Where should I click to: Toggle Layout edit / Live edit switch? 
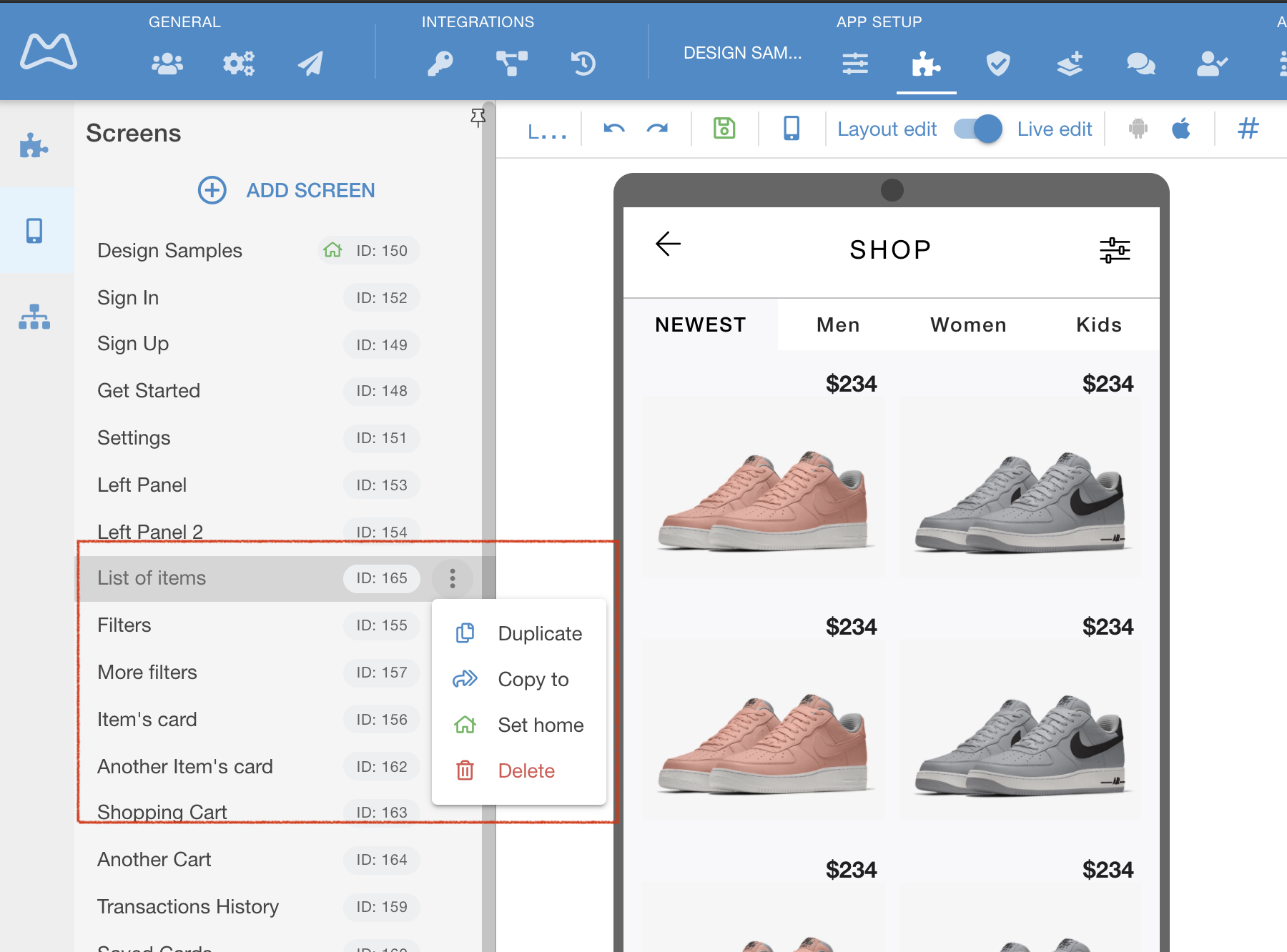[x=977, y=129]
